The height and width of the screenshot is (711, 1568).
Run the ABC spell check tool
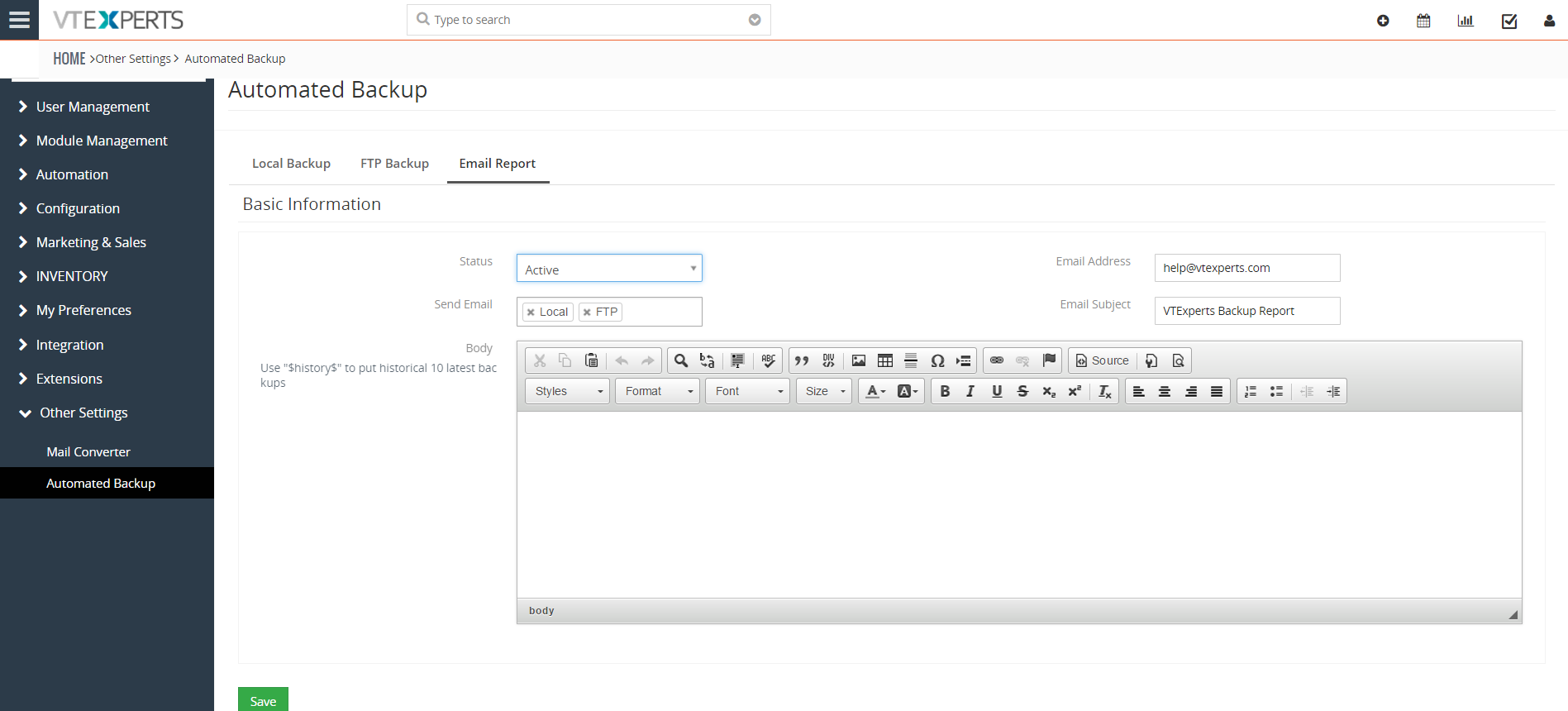769,360
